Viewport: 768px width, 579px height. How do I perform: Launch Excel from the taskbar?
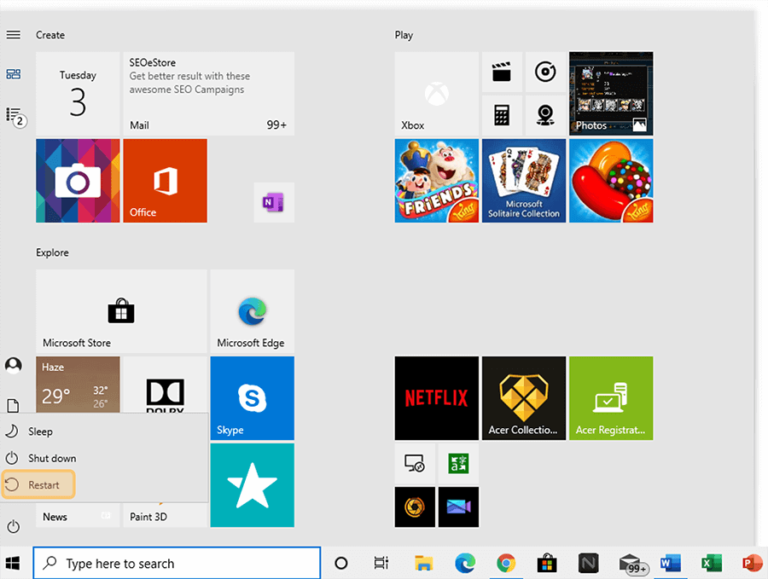point(711,563)
